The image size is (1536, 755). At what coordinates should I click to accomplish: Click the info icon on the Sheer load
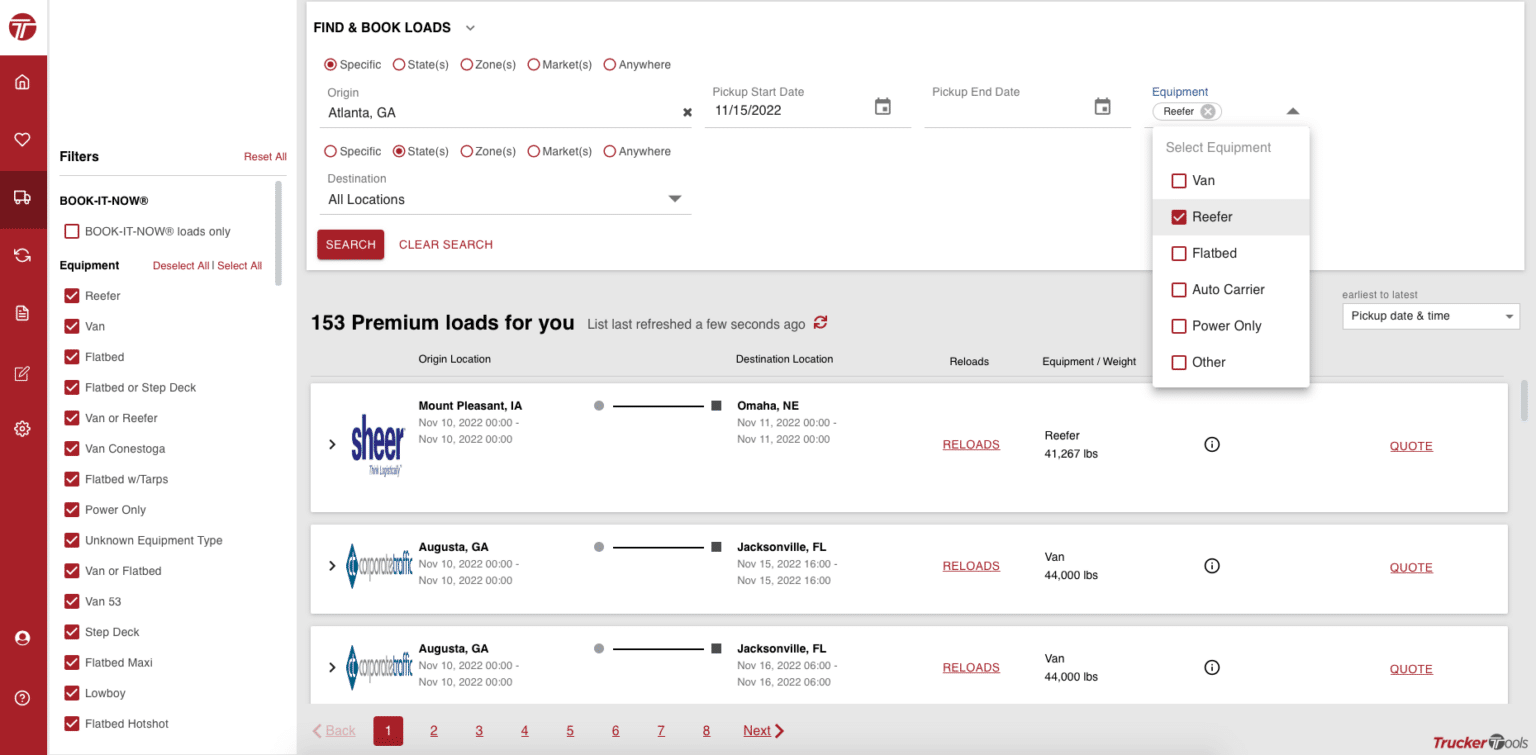[x=1212, y=444]
